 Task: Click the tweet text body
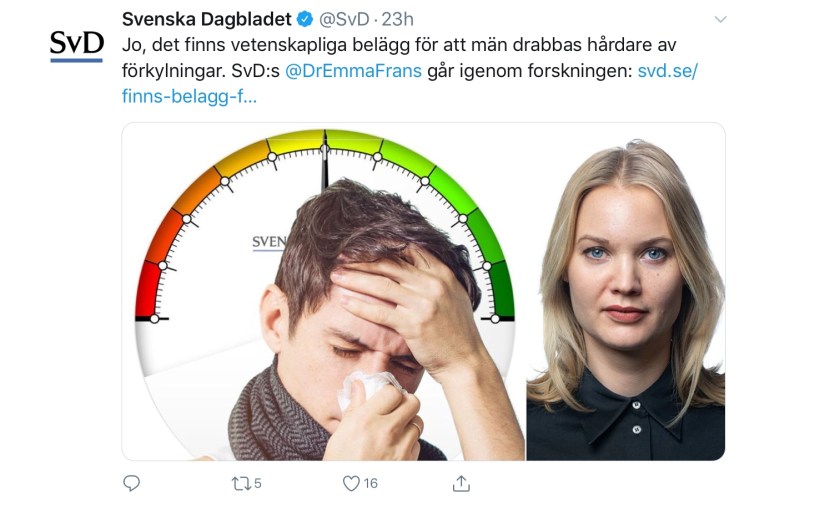pos(410,71)
